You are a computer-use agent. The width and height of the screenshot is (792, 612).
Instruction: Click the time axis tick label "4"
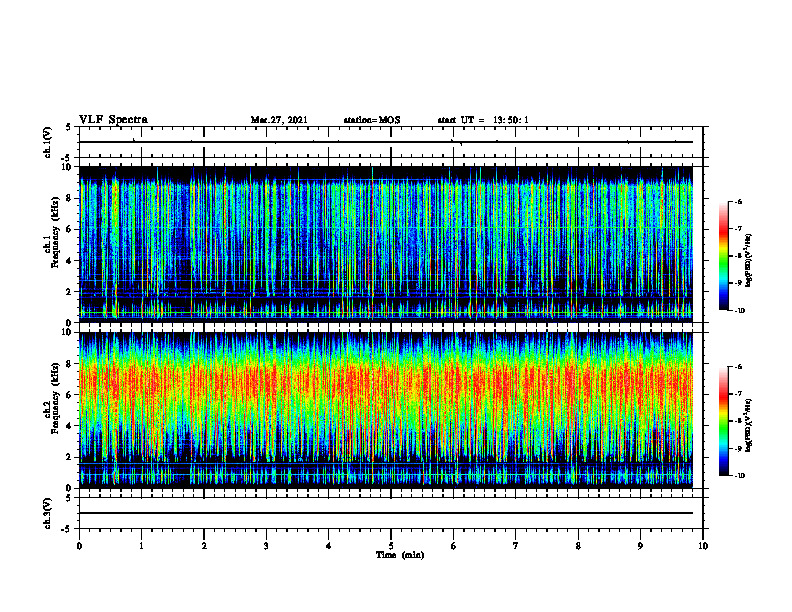(329, 546)
